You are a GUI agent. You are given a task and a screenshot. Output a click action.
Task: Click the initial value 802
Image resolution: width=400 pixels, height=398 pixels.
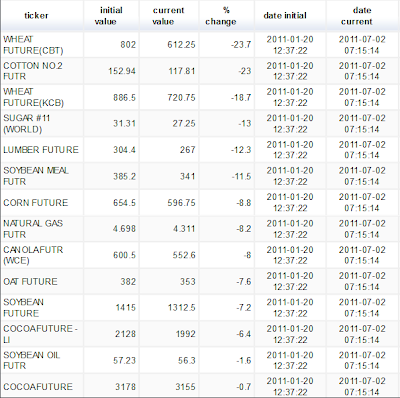click(x=128, y=45)
